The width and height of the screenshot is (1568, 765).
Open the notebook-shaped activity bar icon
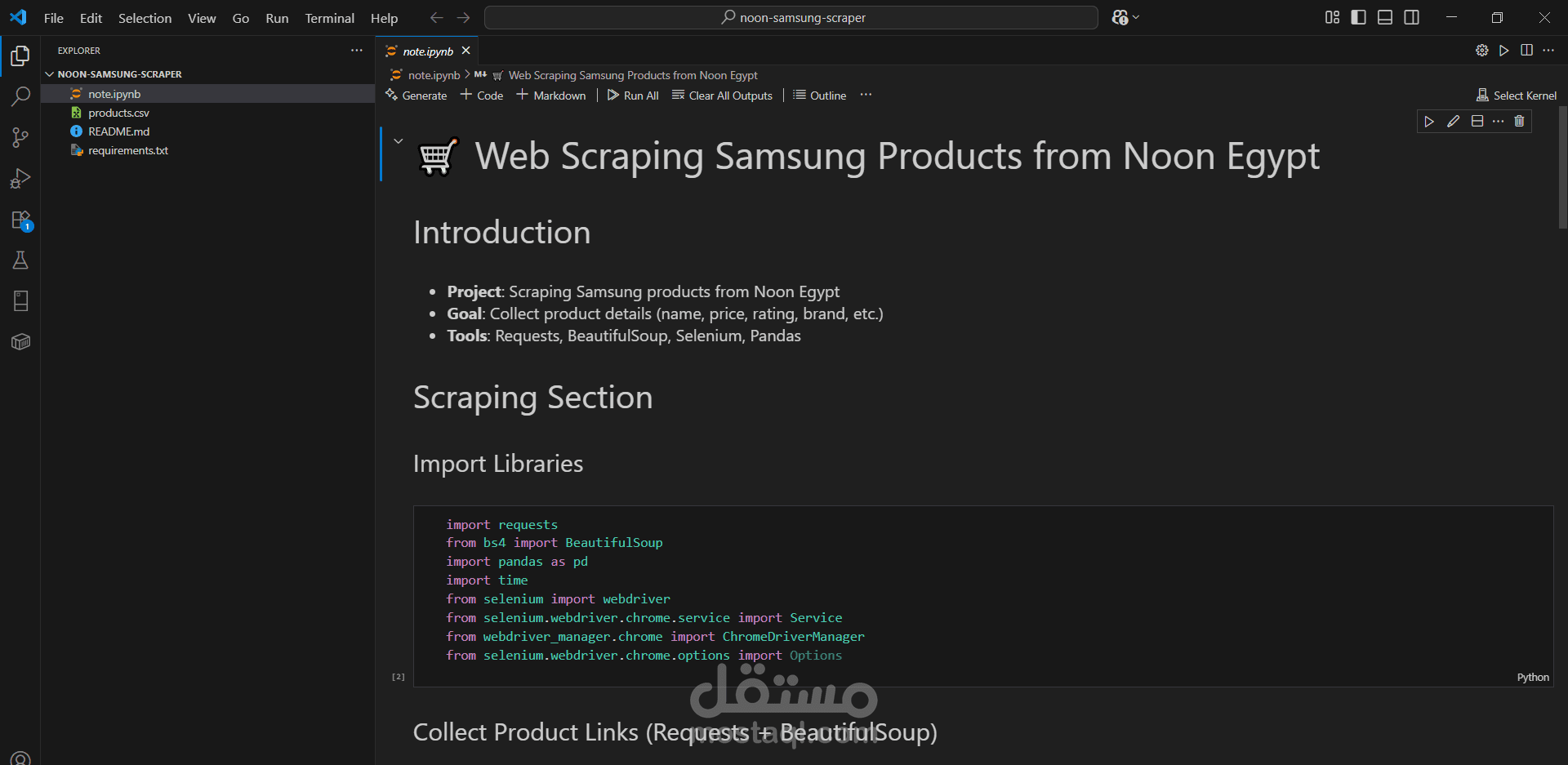(x=20, y=301)
